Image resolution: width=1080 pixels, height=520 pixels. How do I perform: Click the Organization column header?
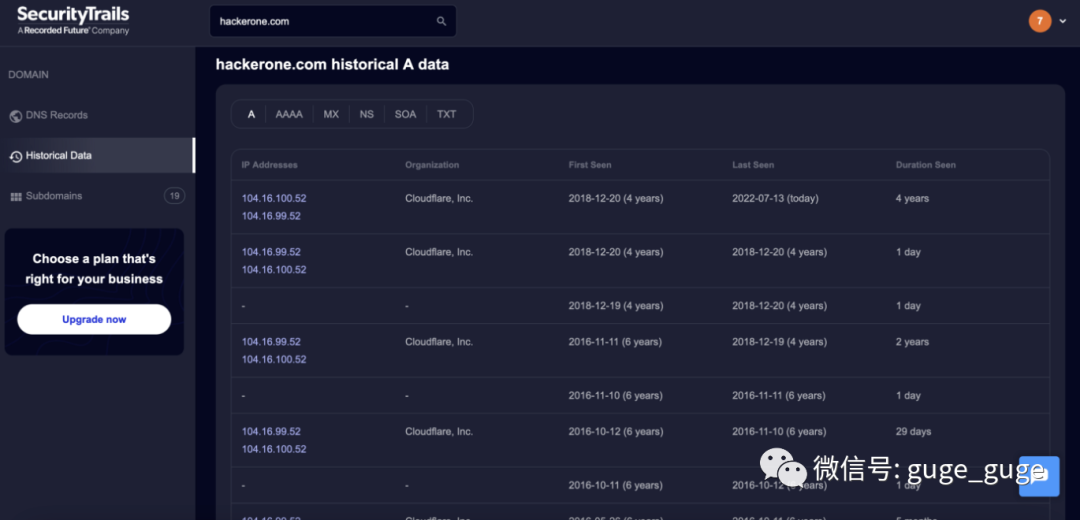tap(432, 165)
